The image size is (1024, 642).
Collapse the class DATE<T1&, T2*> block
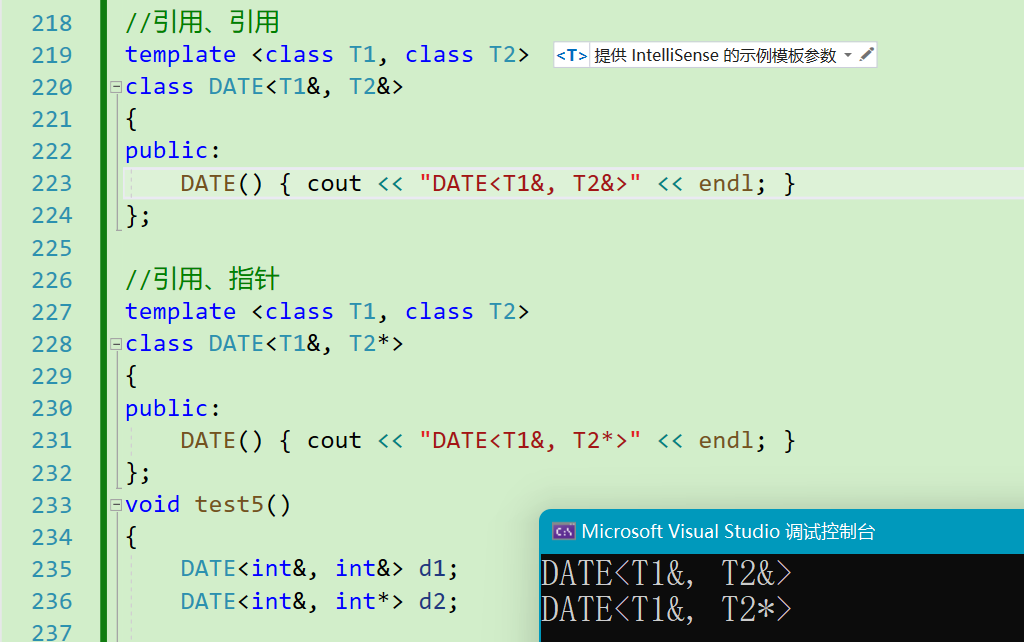point(116,344)
